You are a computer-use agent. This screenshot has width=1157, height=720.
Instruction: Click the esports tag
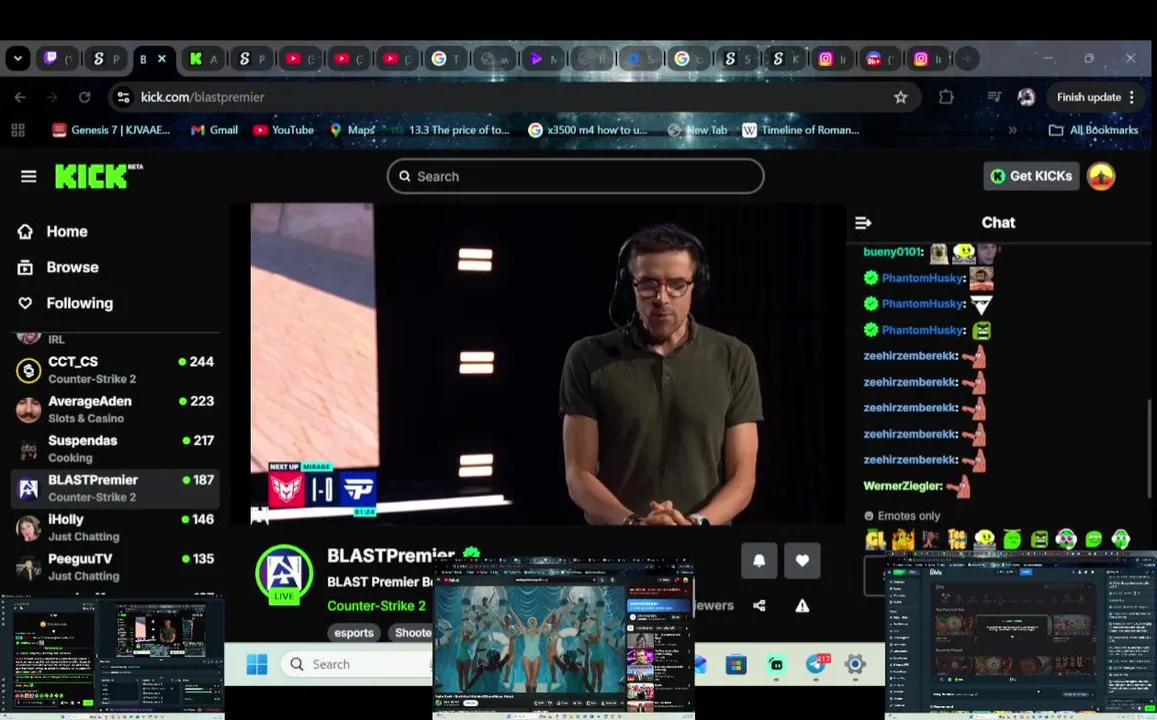(x=353, y=633)
